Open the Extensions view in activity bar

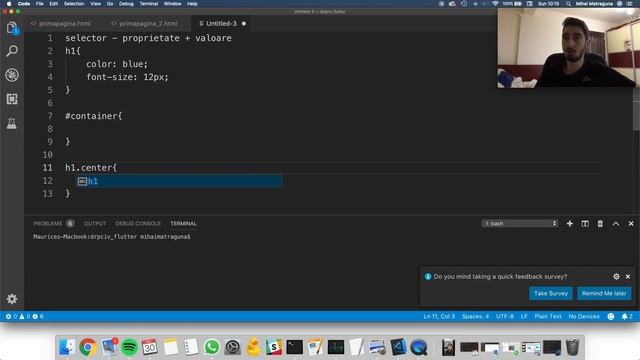pyautogui.click(x=12, y=99)
